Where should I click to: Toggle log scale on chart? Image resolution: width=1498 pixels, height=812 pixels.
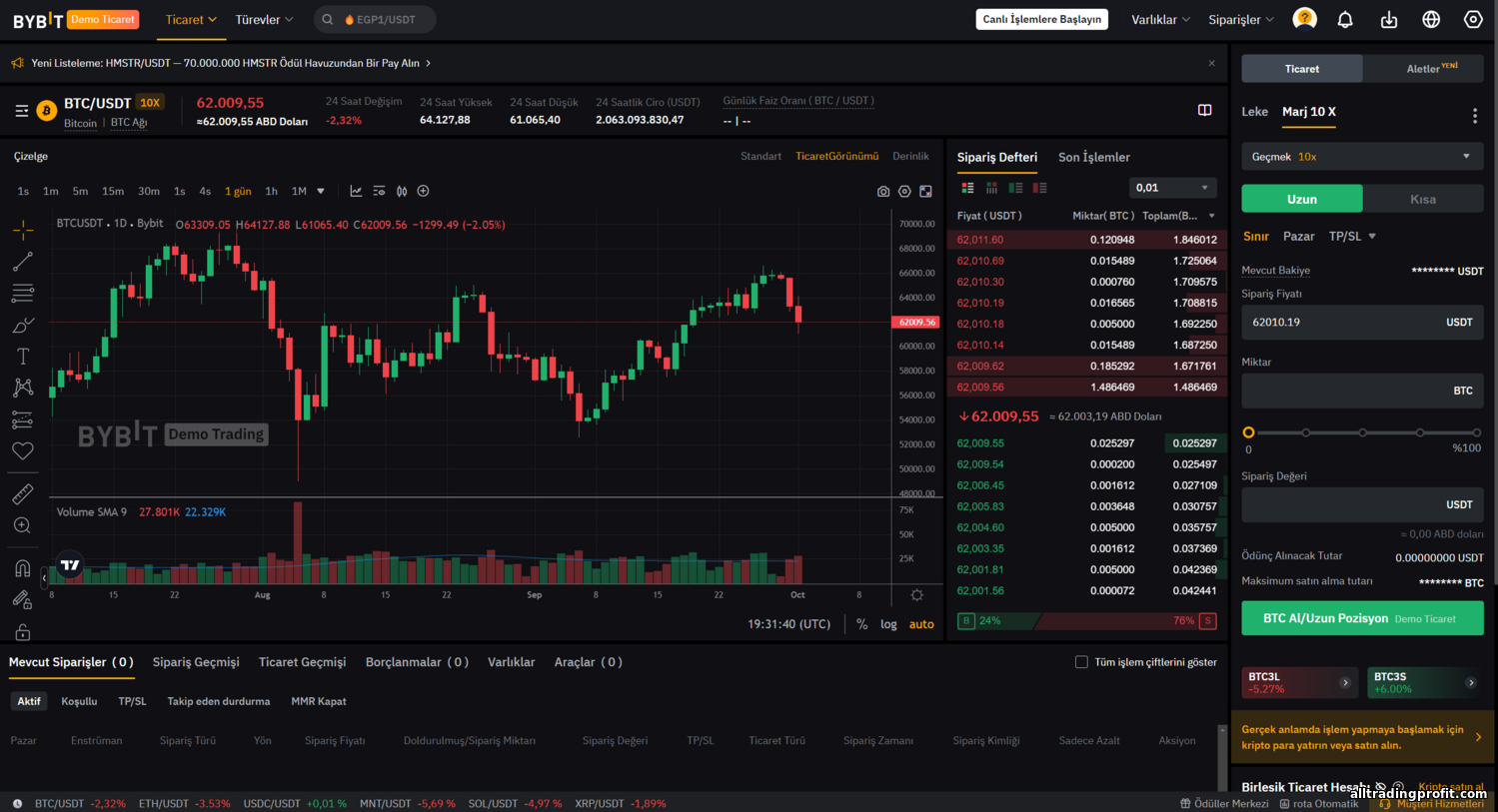tap(888, 624)
